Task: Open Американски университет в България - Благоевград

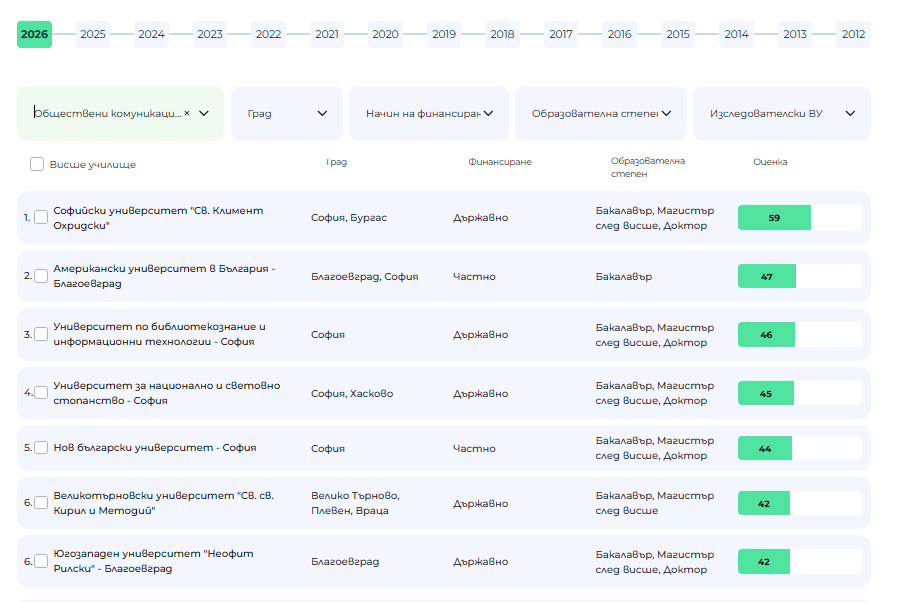Action: click(164, 276)
